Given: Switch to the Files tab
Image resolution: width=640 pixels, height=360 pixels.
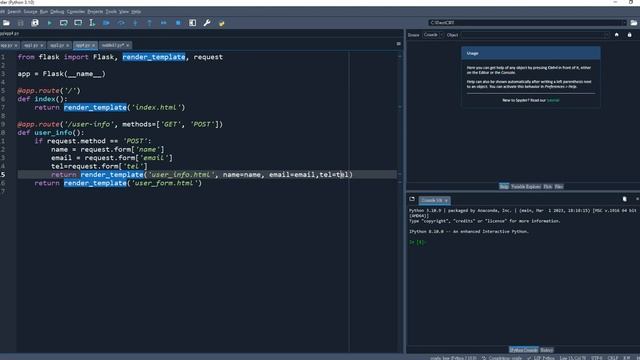Looking at the screenshot, I should point(559,187).
